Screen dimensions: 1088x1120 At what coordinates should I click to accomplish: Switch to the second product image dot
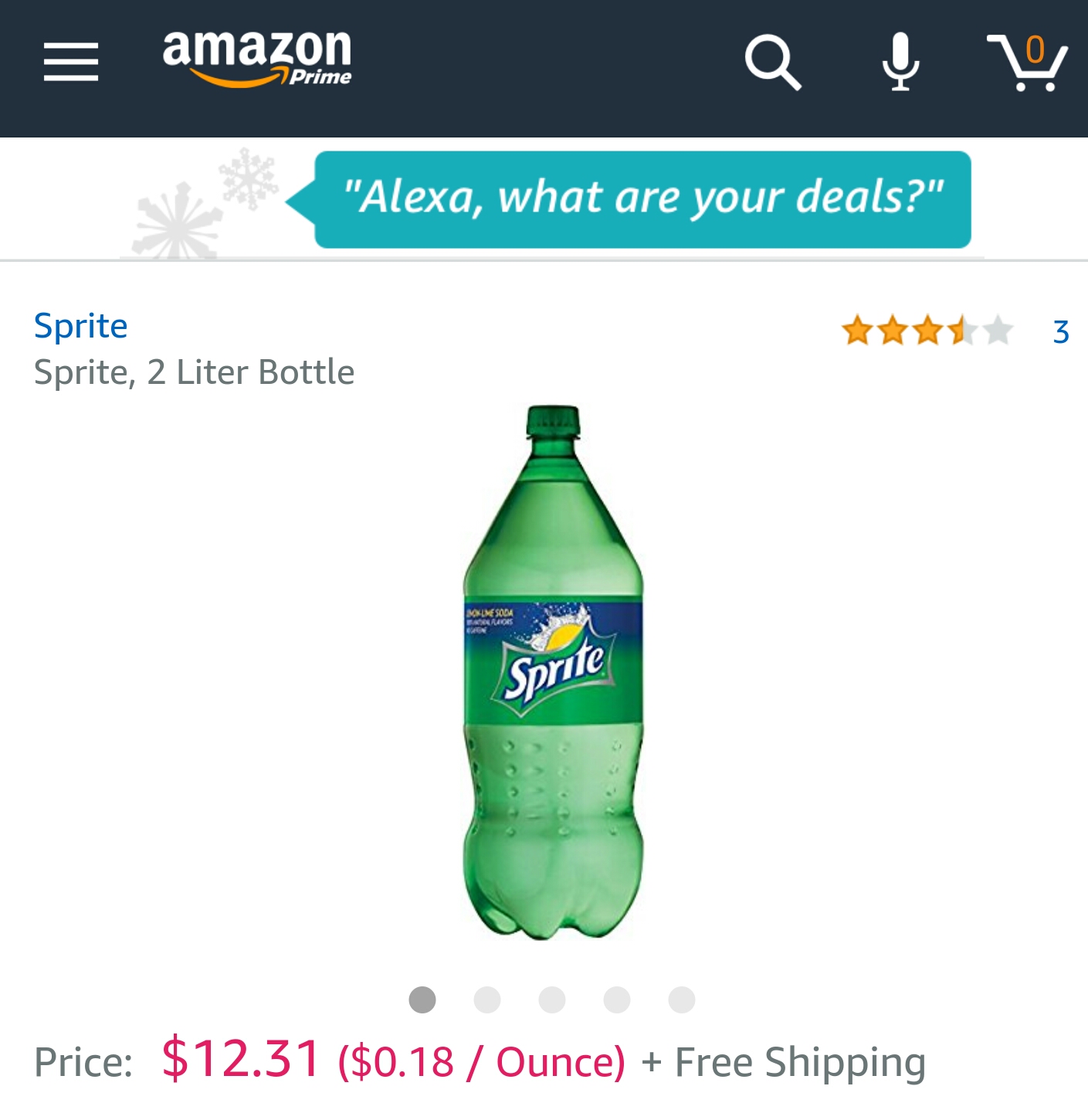point(487,1000)
